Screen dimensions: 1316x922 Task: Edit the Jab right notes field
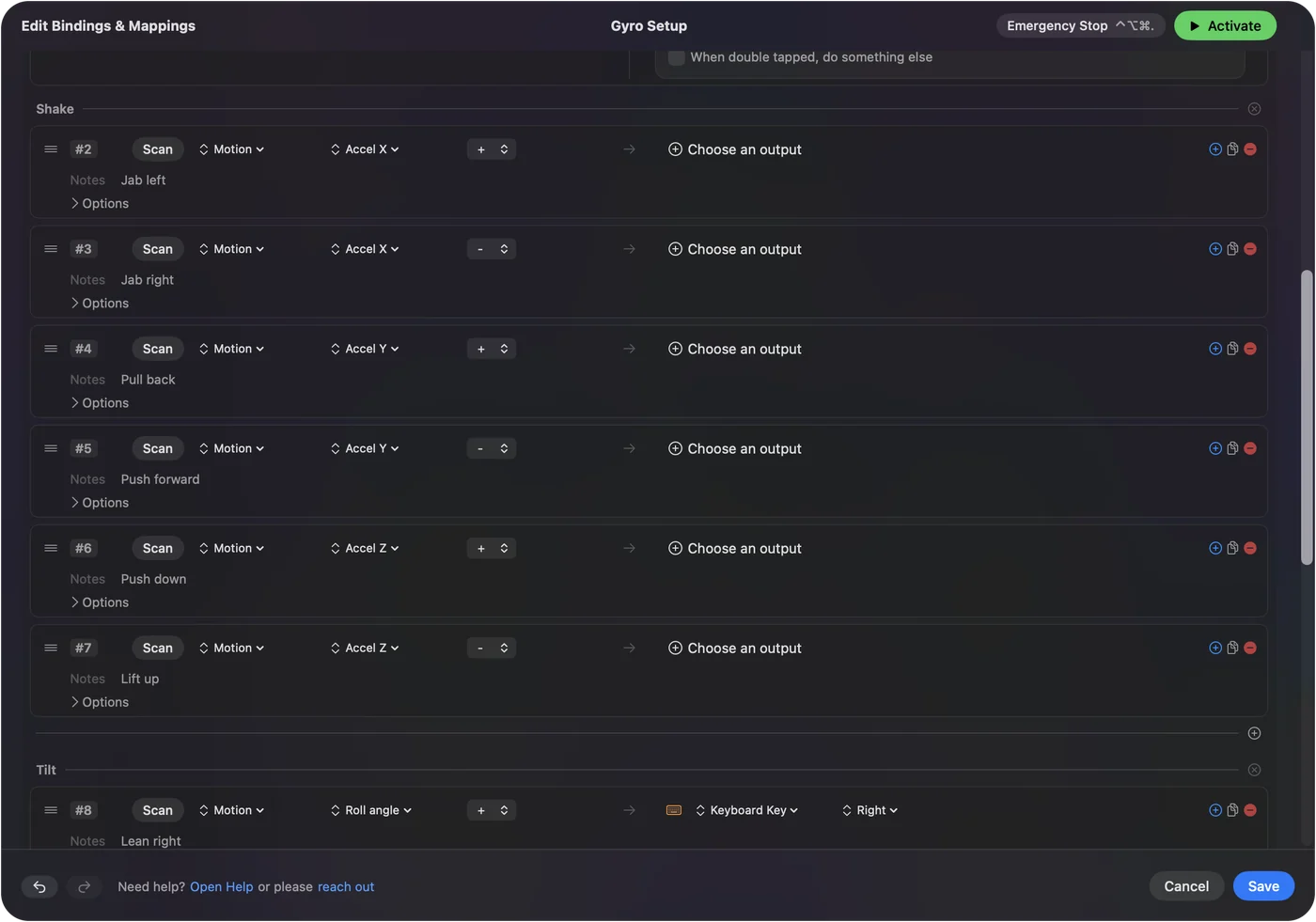(x=148, y=280)
